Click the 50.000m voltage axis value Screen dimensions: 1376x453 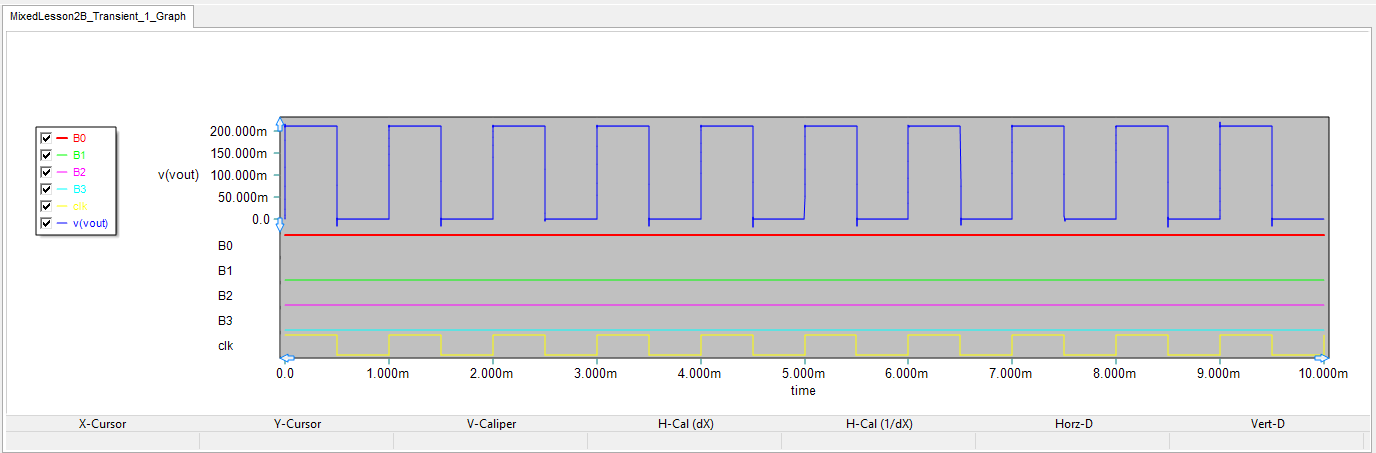click(241, 197)
